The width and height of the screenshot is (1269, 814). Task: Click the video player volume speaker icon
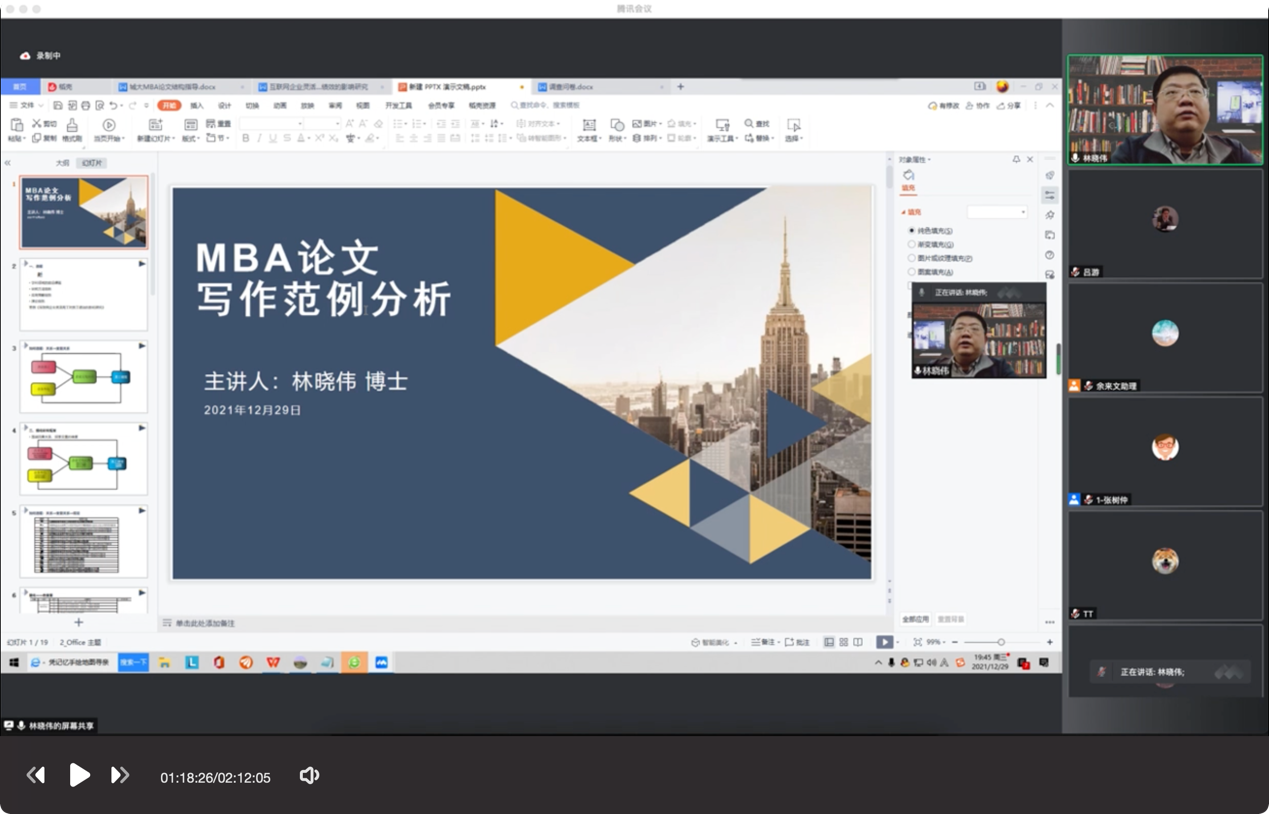point(309,776)
